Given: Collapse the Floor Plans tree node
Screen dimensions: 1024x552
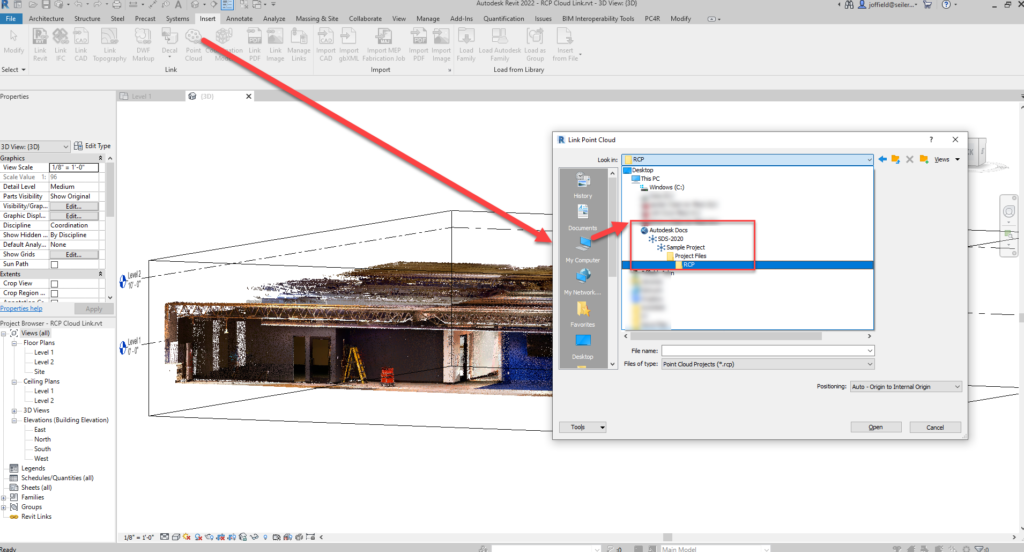Looking at the screenshot, I should coord(14,343).
